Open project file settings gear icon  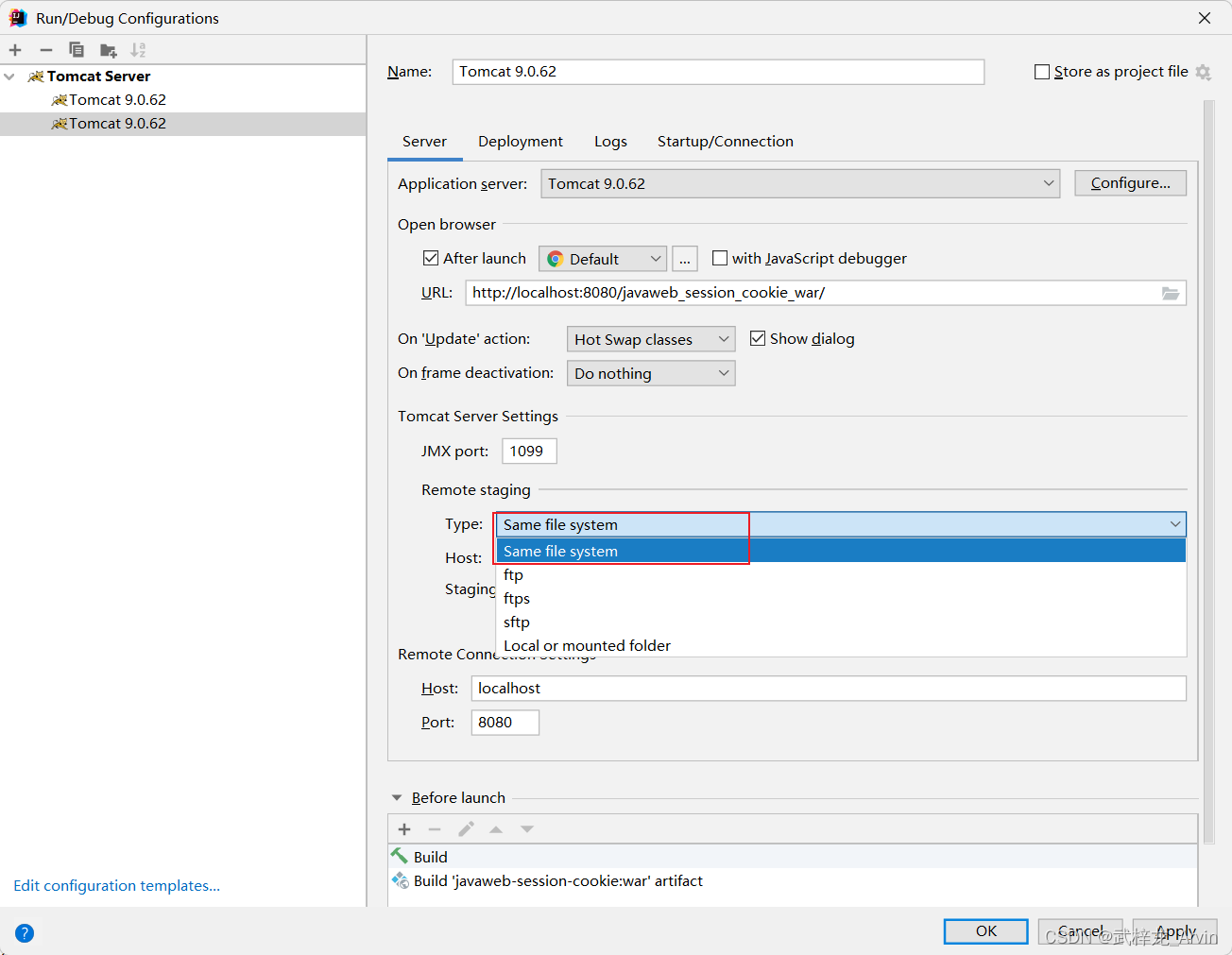pos(1203,71)
